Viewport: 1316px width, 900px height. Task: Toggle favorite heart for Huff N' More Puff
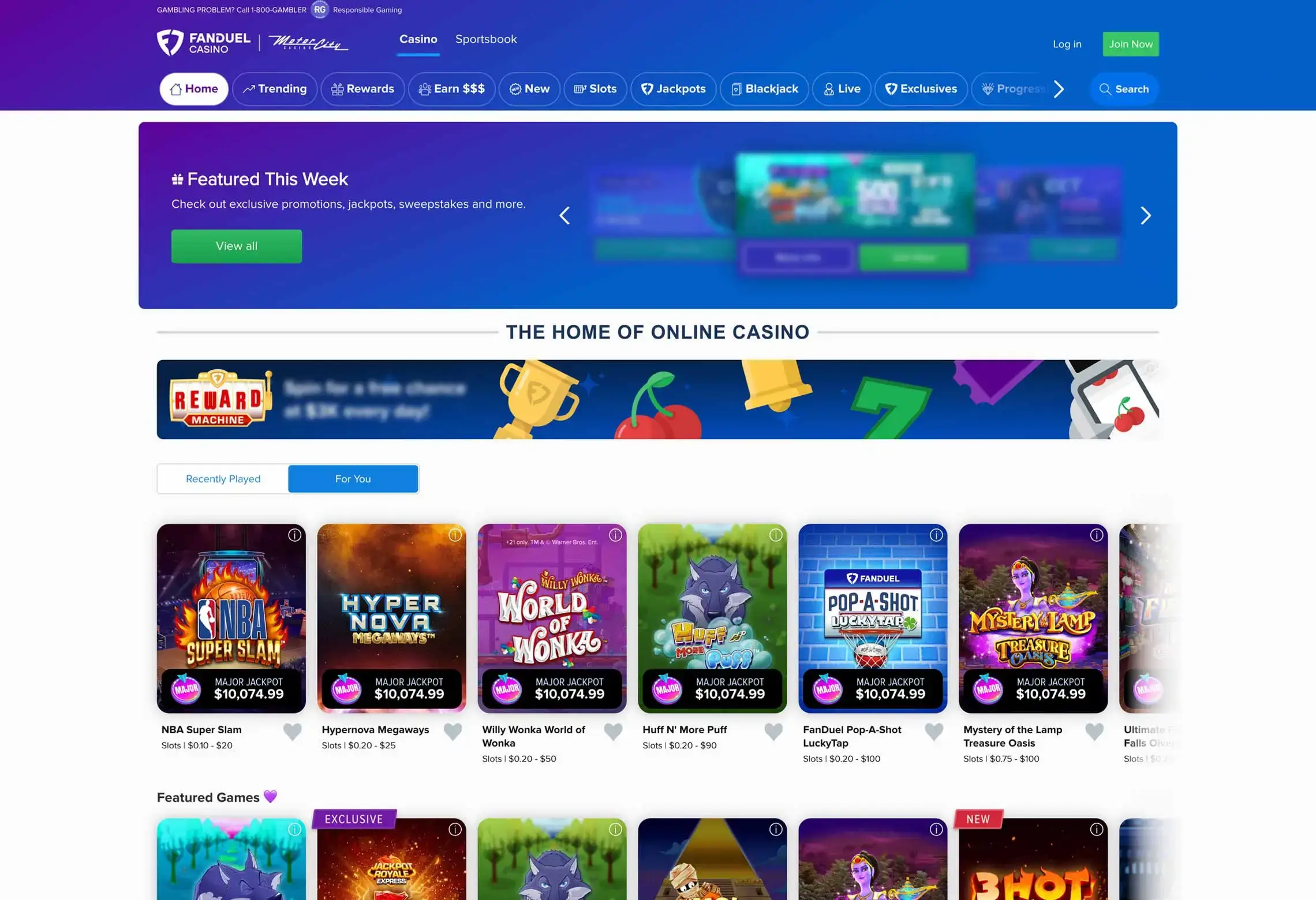click(773, 732)
